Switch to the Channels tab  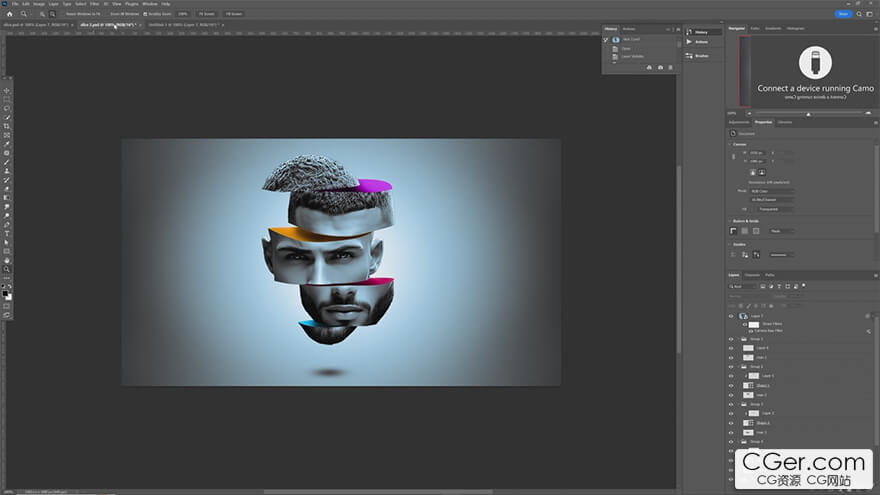coord(752,274)
